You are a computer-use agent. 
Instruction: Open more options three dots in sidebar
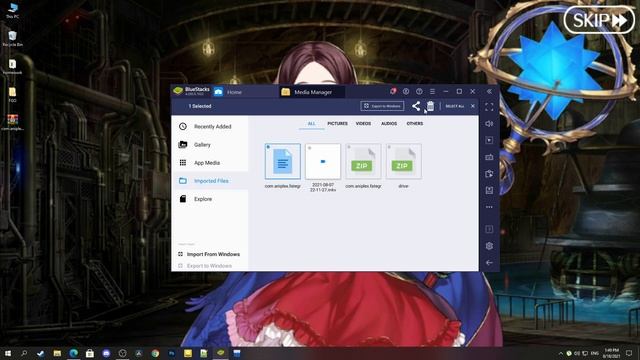[x=489, y=207]
